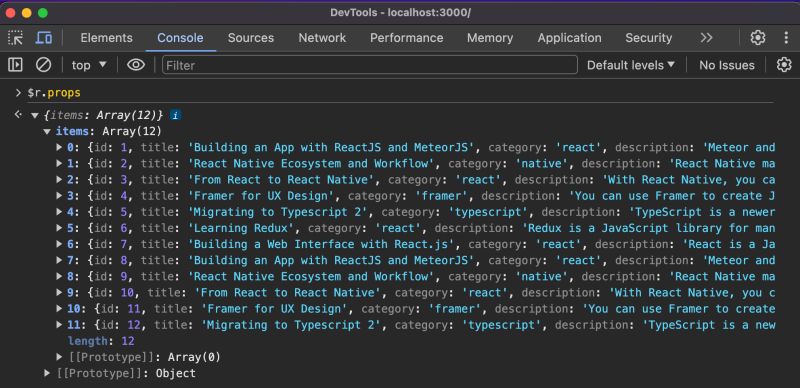Screen dimensions: 800x388
Task: Show more tabs double chevron
Action: [x=706, y=38]
